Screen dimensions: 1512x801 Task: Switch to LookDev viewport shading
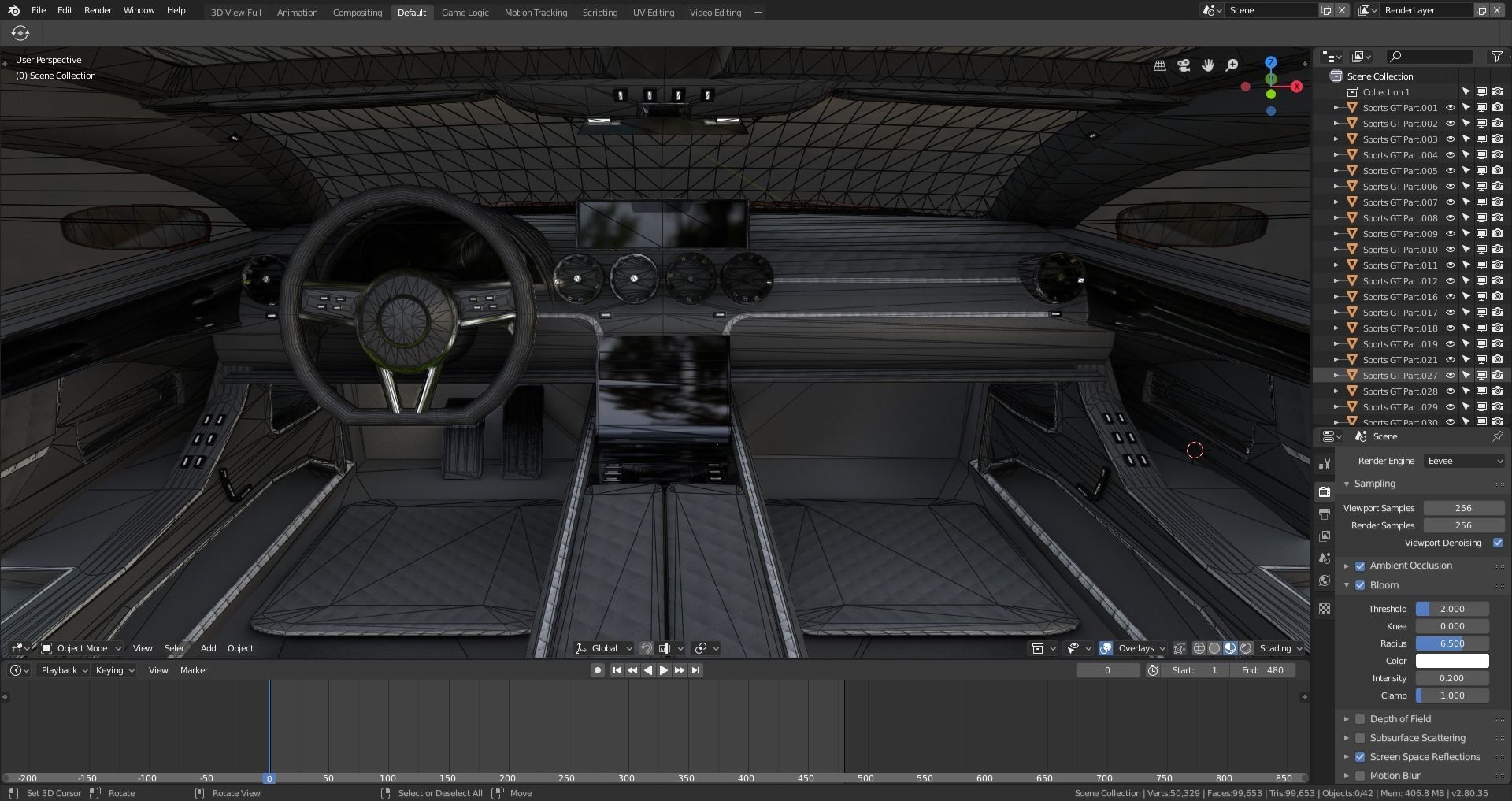tap(1230, 648)
